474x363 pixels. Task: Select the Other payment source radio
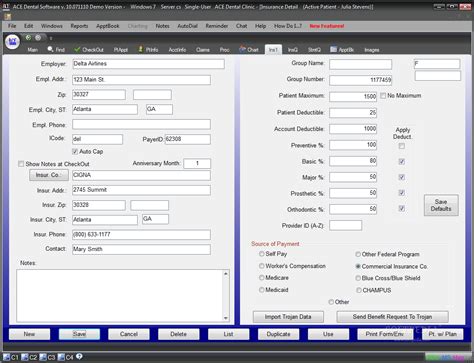click(x=331, y=302)
